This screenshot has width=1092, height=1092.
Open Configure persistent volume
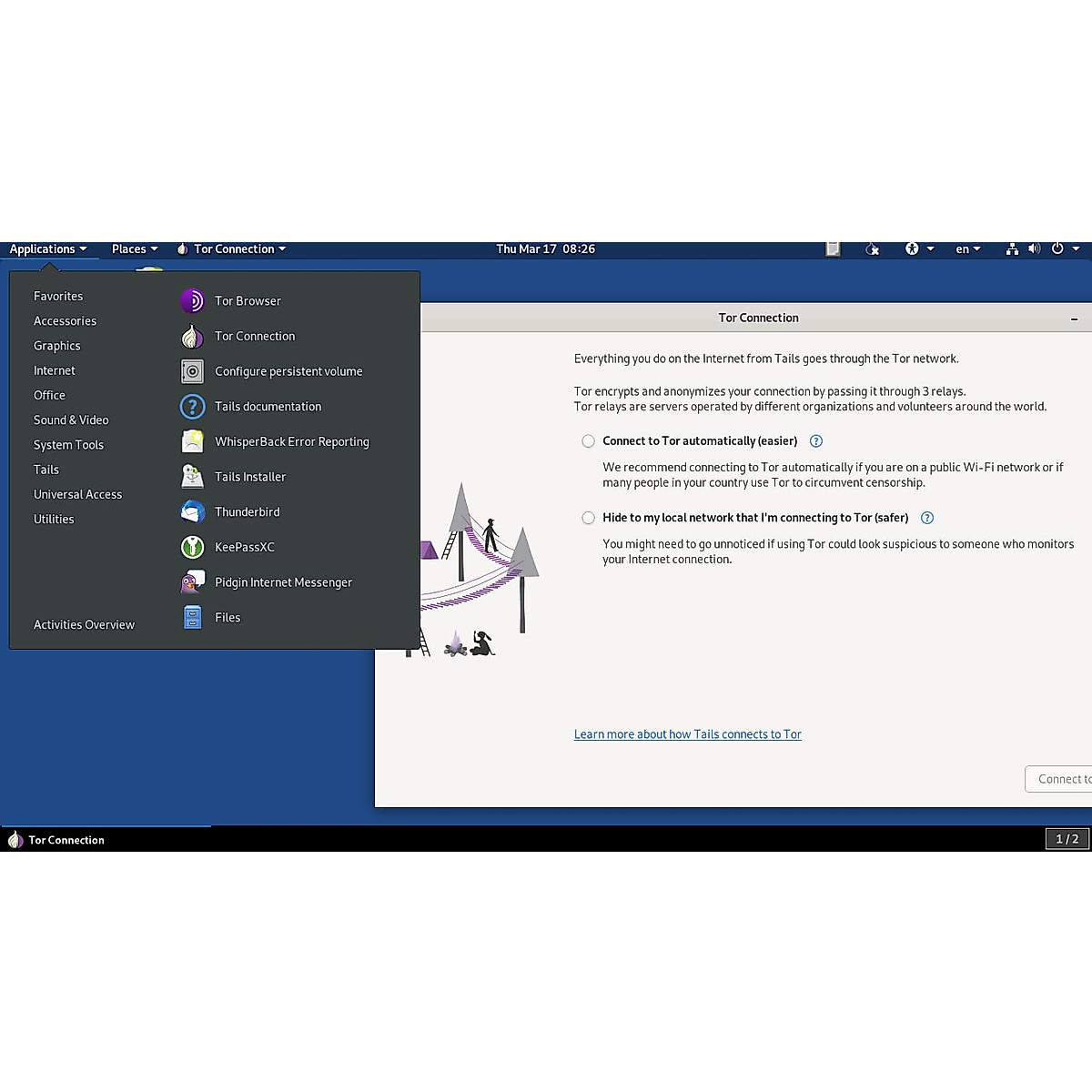tap(288, 371)
